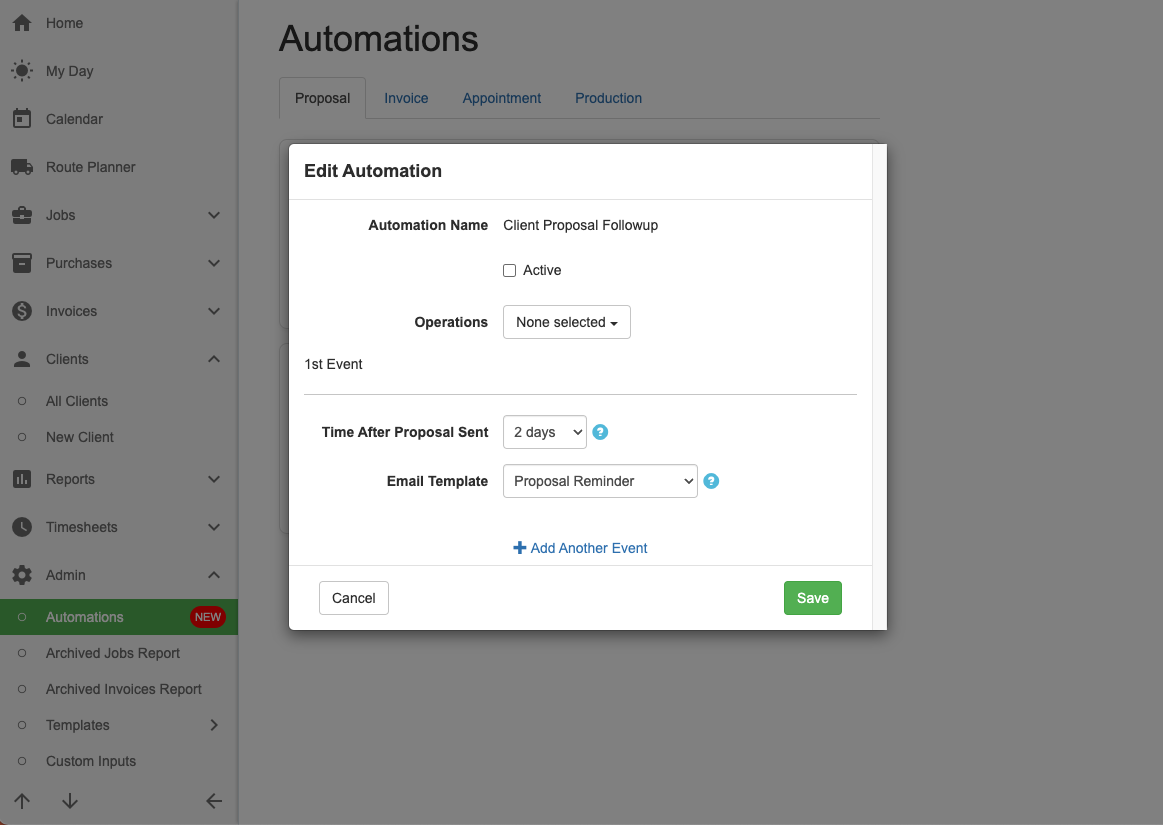Image resolution: width=1163 pixels, height=825 pixels.
Task: Open the 2 days time dropdown
Action: (x=545, y=432)
